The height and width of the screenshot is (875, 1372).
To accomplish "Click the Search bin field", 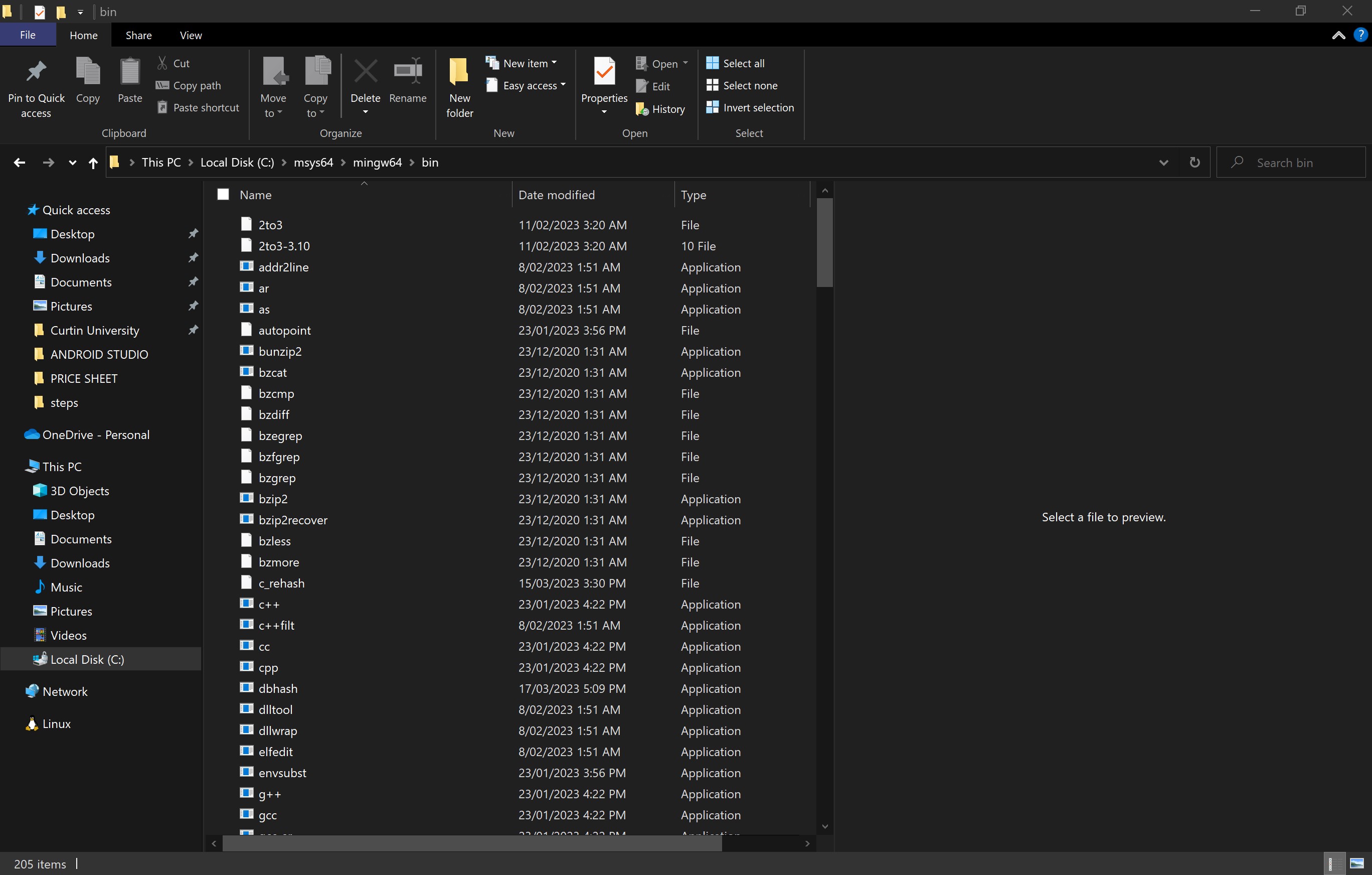I will pos(1291,163).
